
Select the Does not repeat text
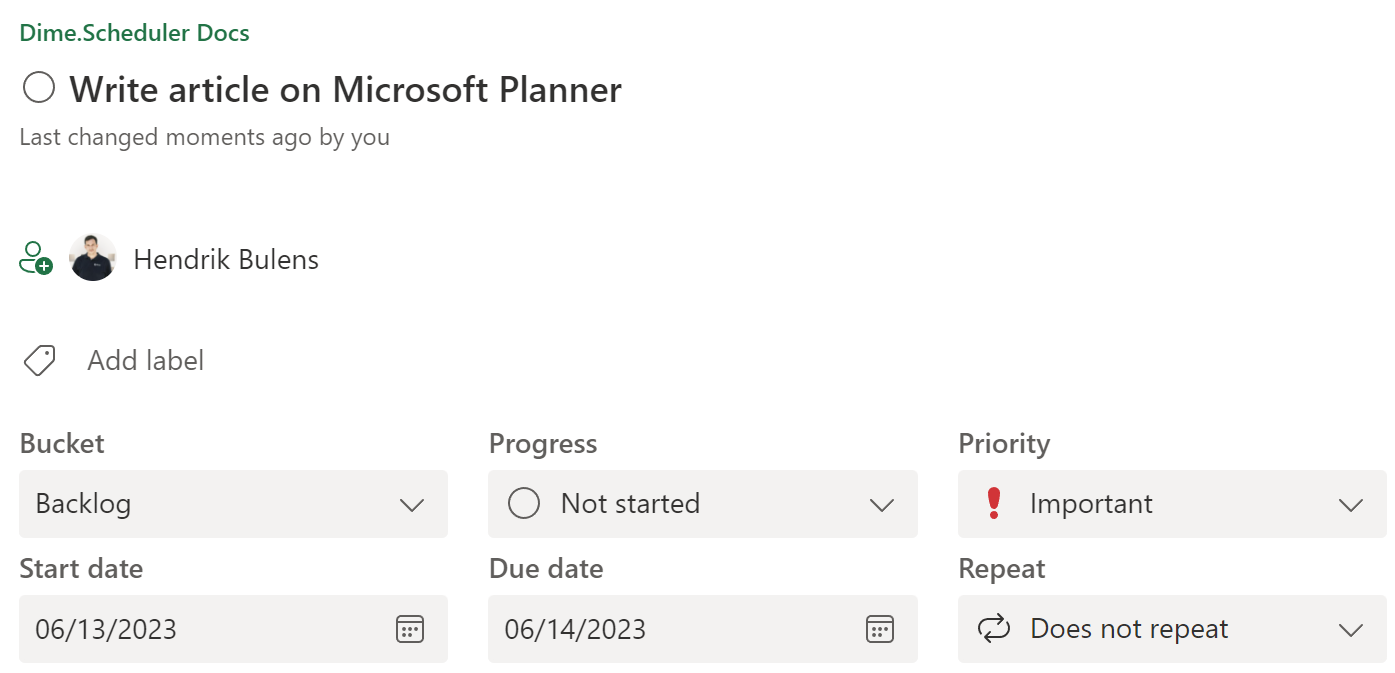(x=1129, y=629)
